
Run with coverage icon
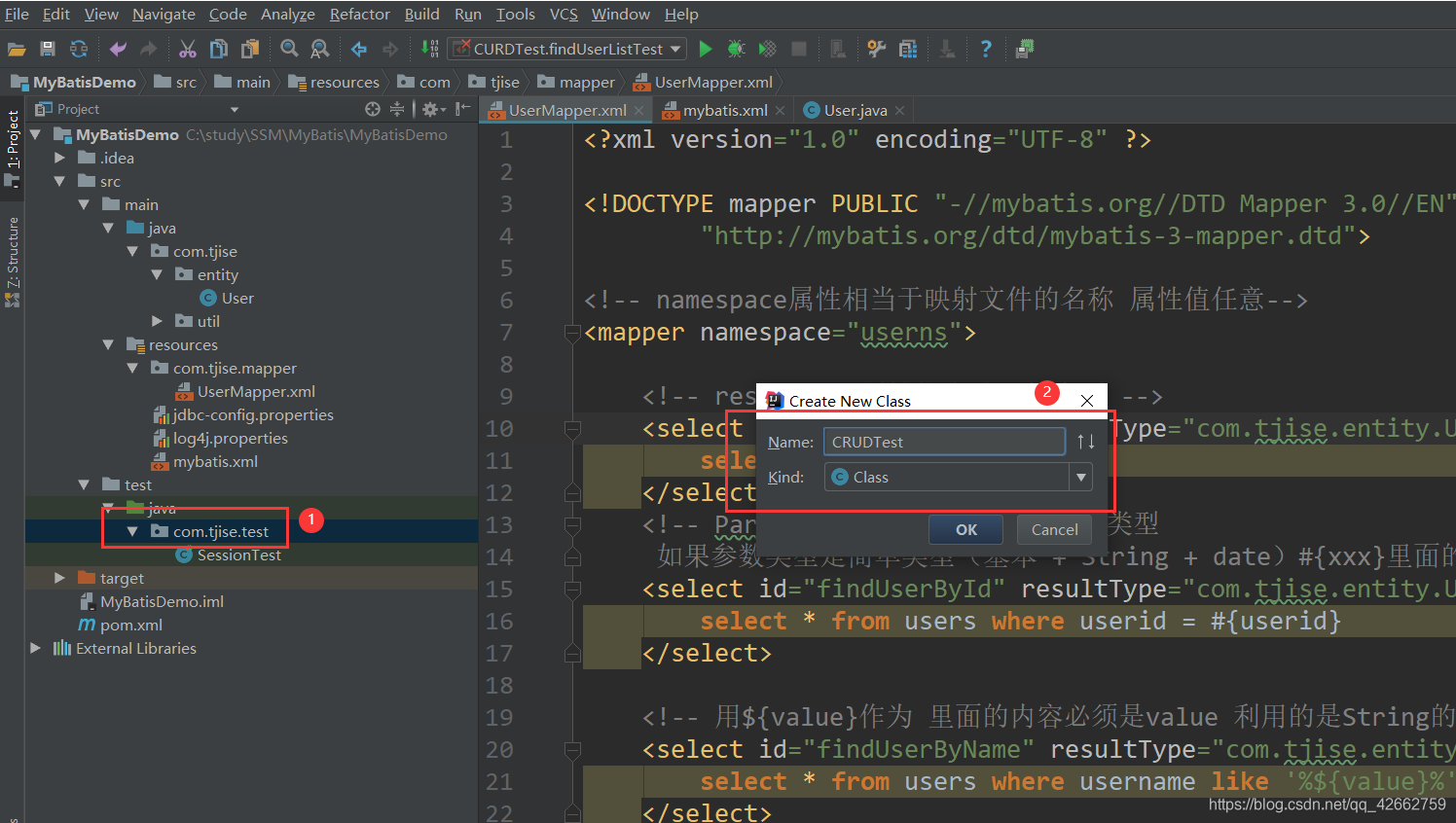point(768,49)
